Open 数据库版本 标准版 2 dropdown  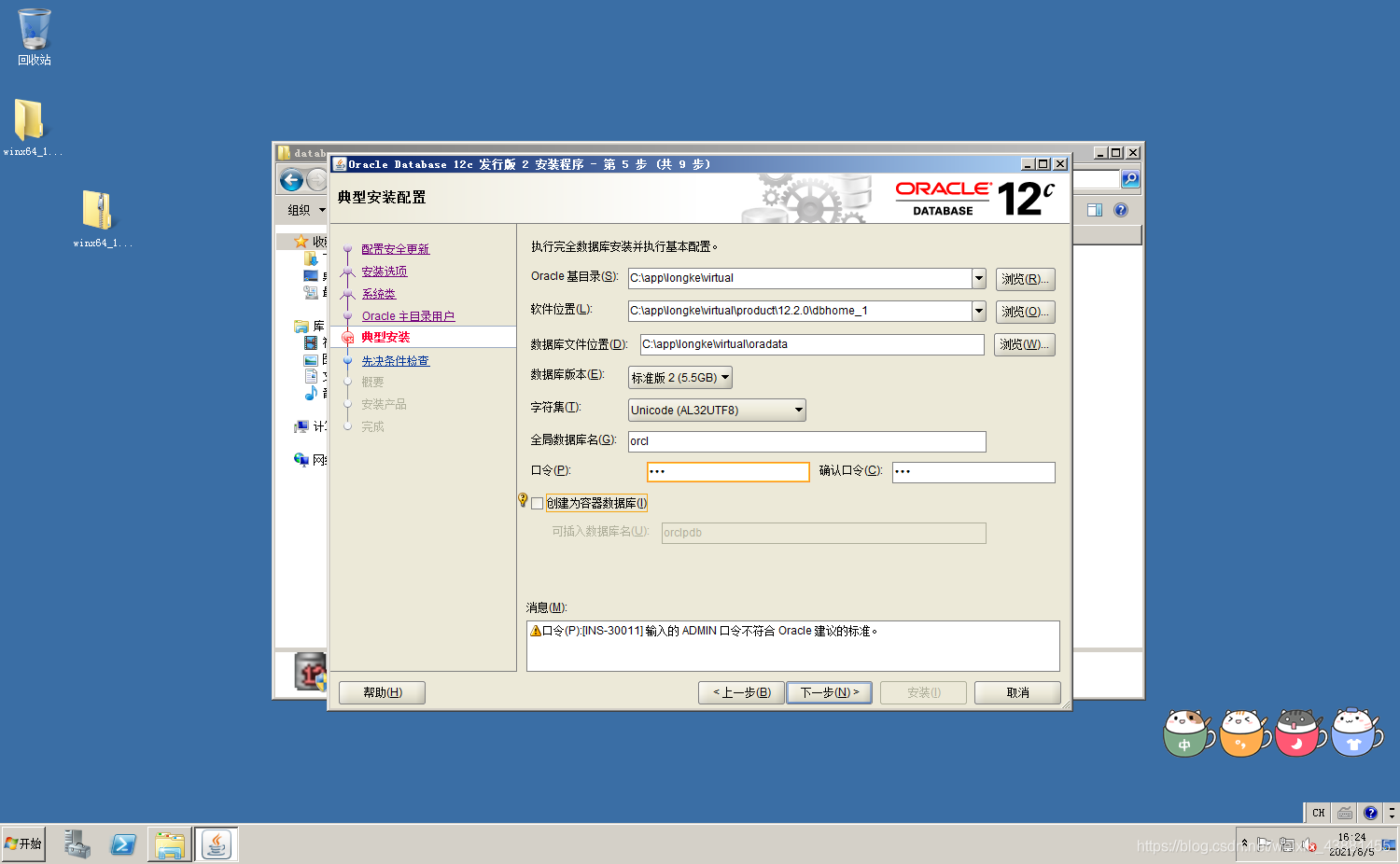pyautogui.click(x=680, y=377)
